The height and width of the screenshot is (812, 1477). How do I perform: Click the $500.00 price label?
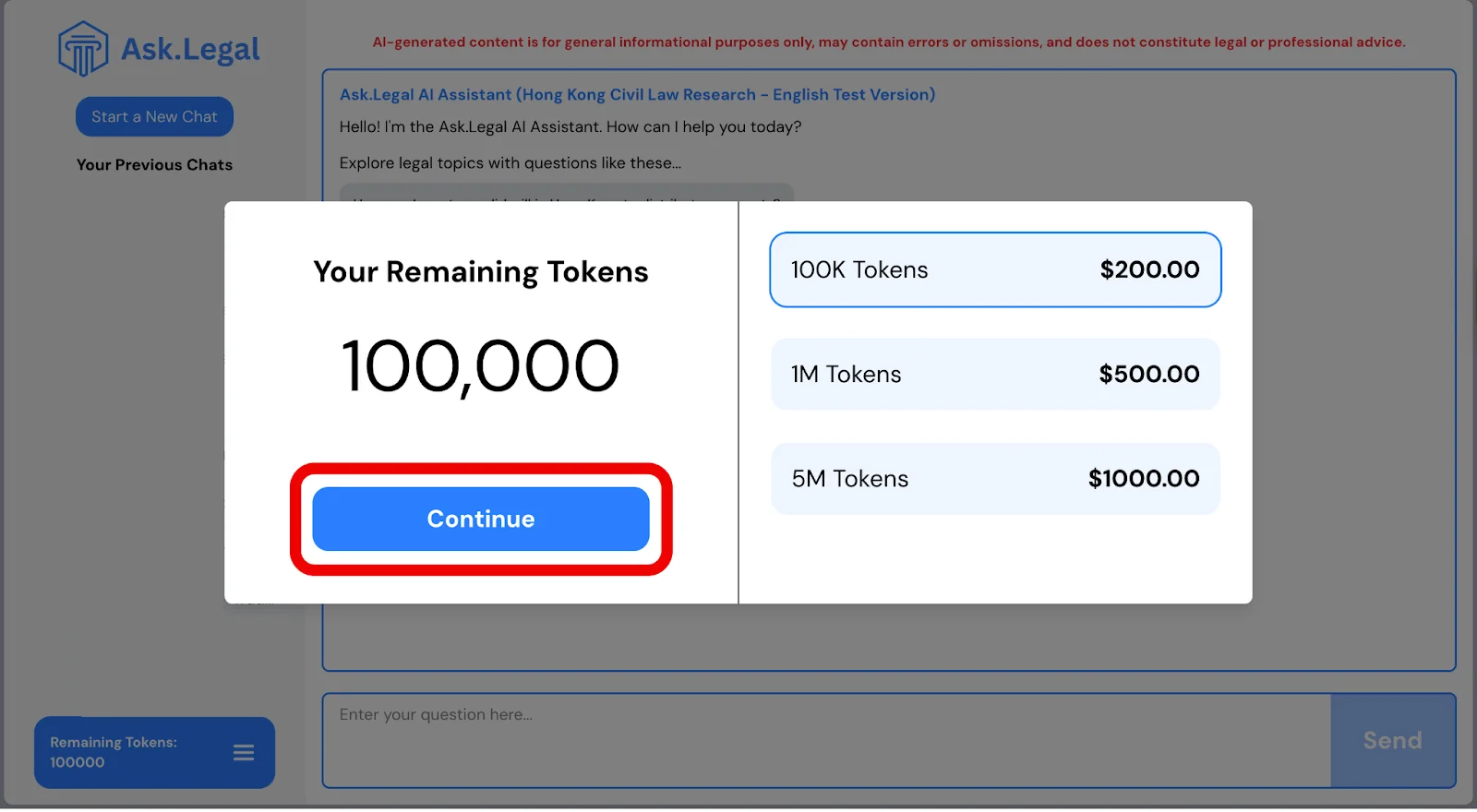click(1149, 374)
